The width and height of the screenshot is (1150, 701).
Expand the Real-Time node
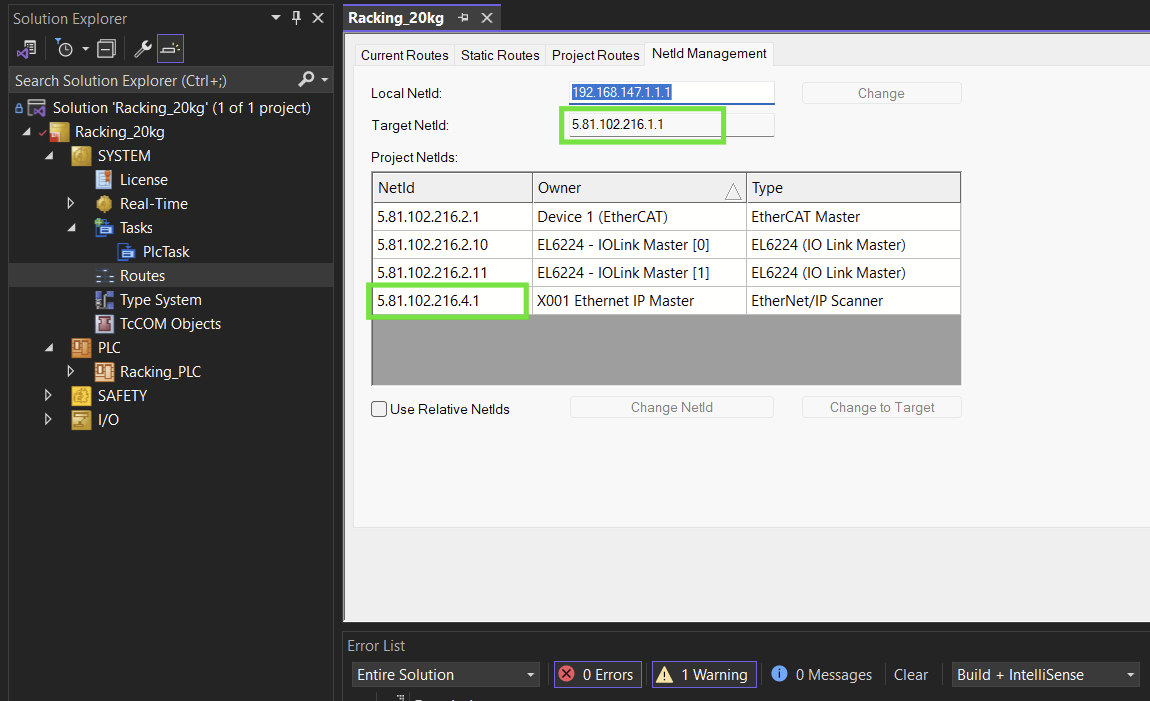71,203
